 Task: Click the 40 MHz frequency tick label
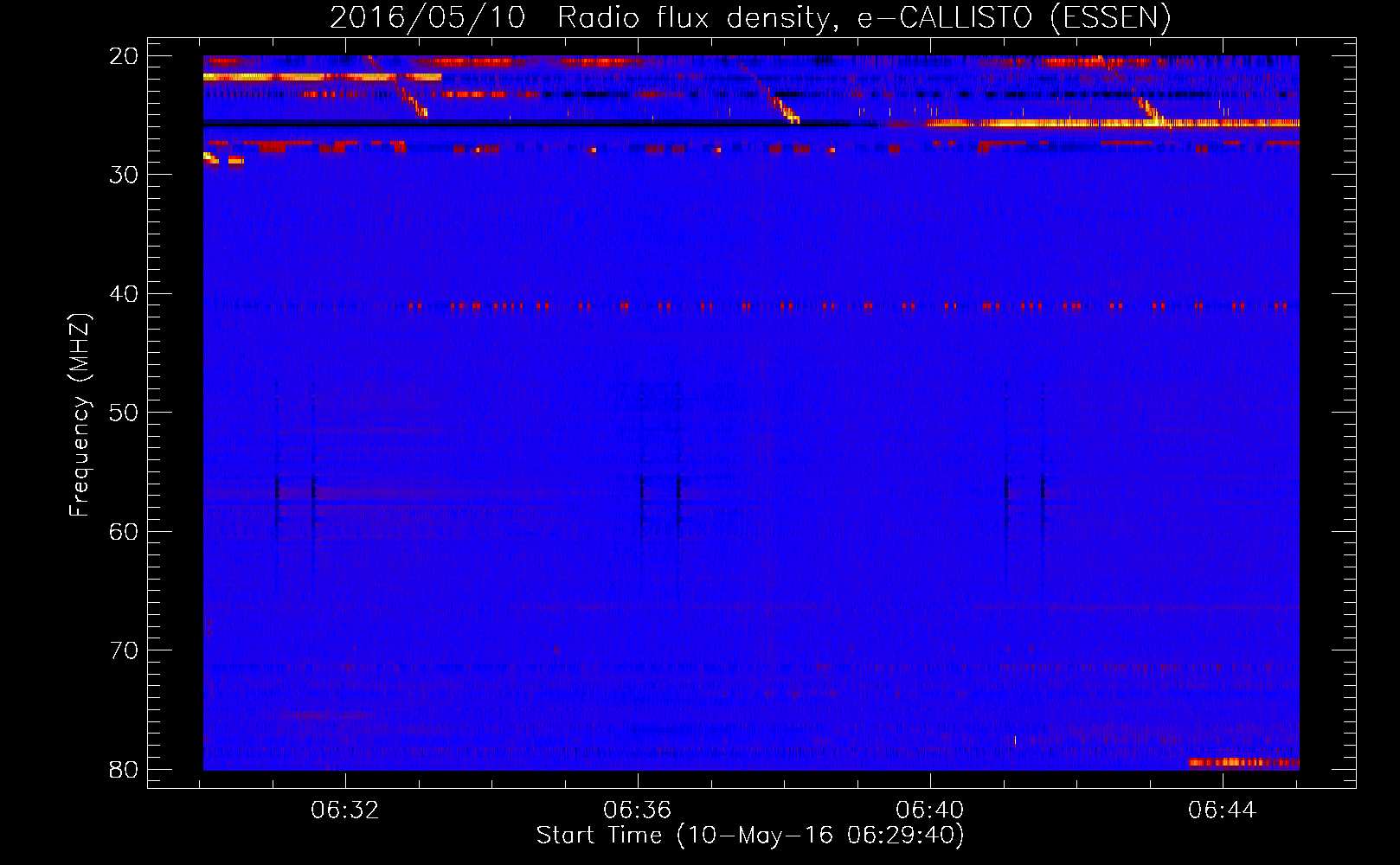[x=124, y=294]
